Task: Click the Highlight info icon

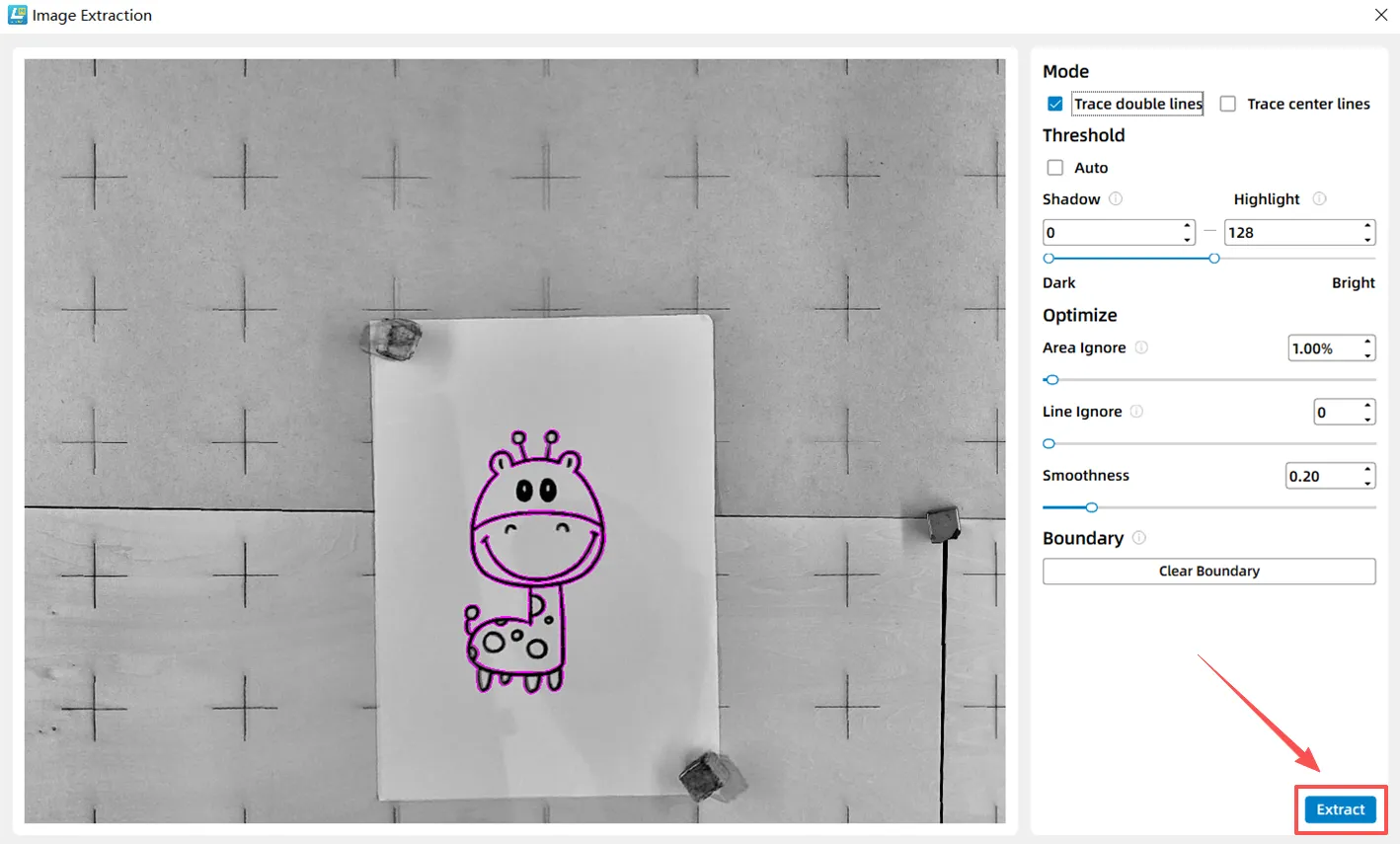Action: pyautogui.click(x=1319, y=198)
